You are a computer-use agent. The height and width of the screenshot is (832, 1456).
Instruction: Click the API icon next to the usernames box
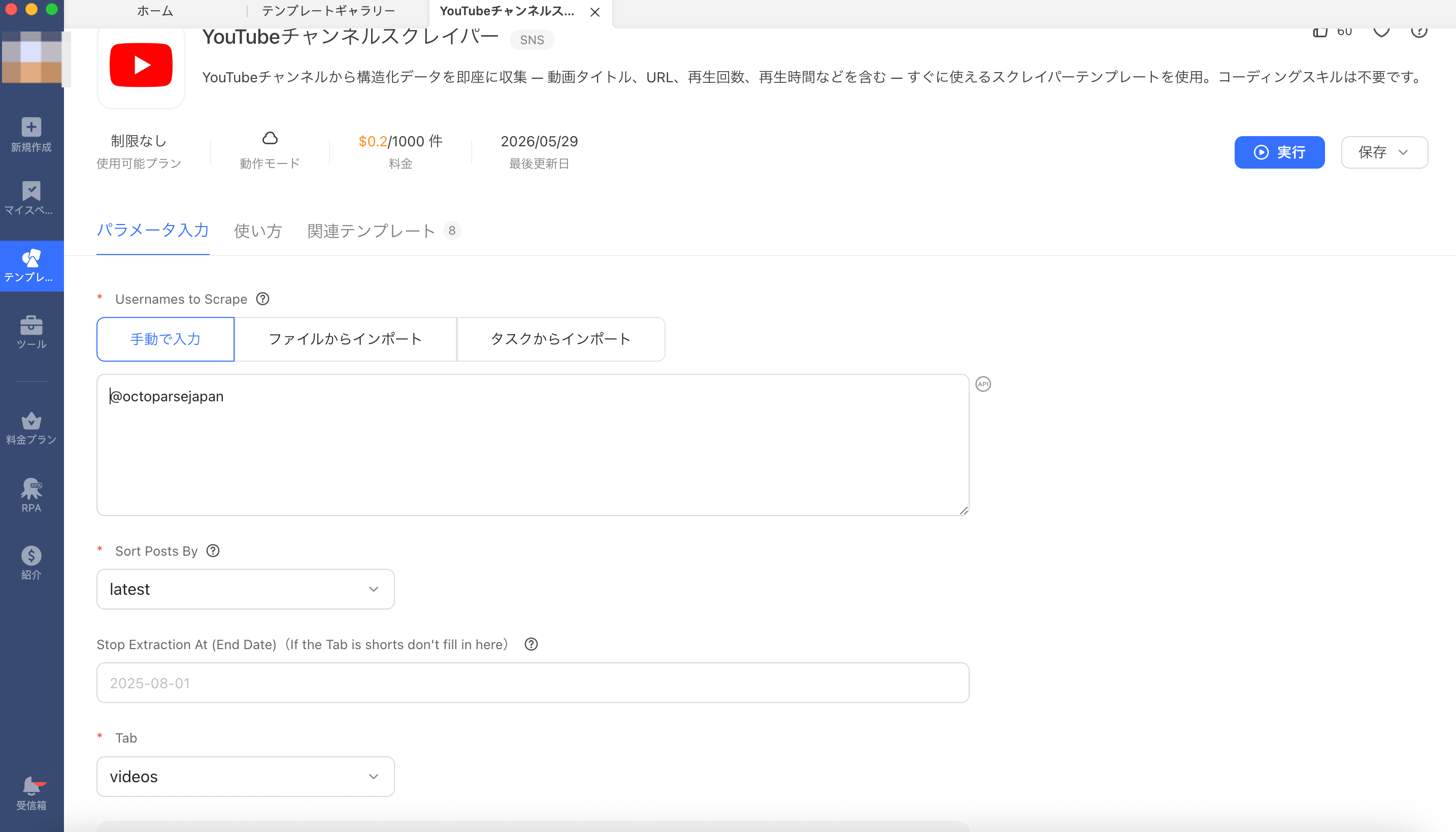coord(983,384)
